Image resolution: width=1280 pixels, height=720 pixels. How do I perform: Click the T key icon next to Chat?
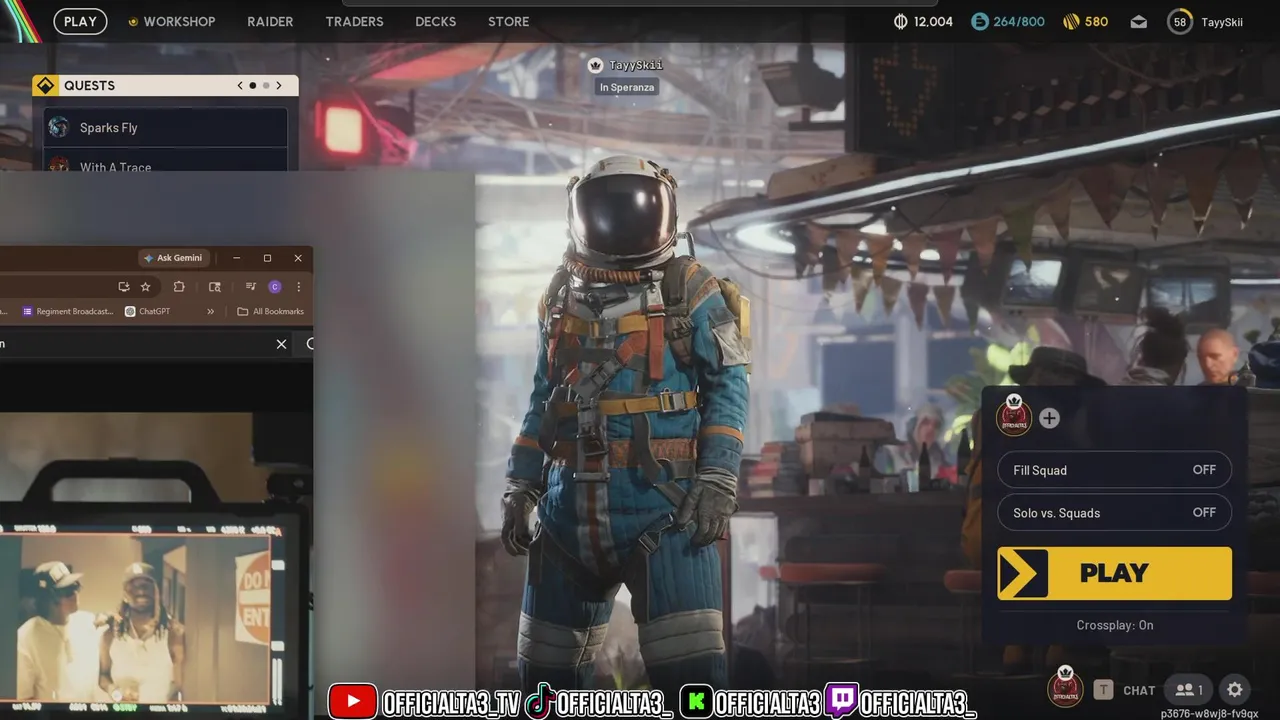coord(1103,689)
